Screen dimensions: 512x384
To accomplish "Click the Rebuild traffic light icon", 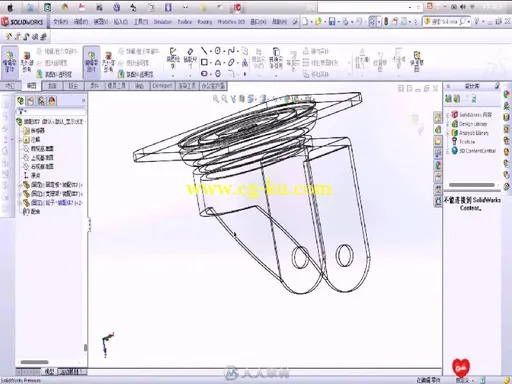I will [386, 22].
